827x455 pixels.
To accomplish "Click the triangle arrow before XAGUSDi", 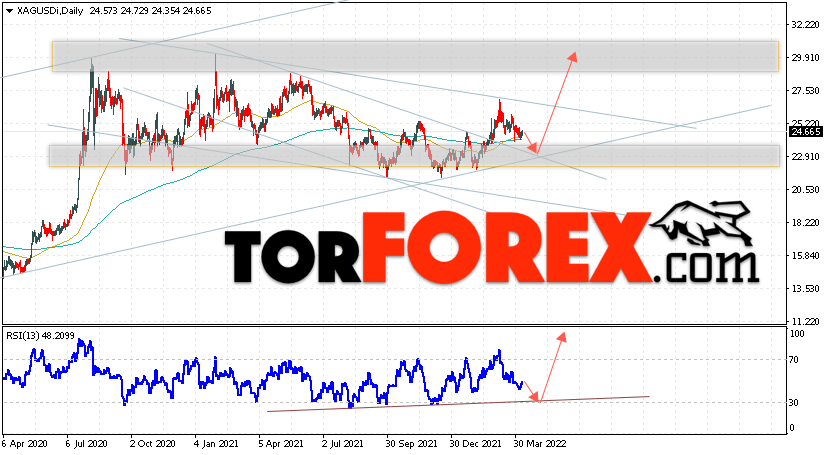I will [x=9, y=11].
